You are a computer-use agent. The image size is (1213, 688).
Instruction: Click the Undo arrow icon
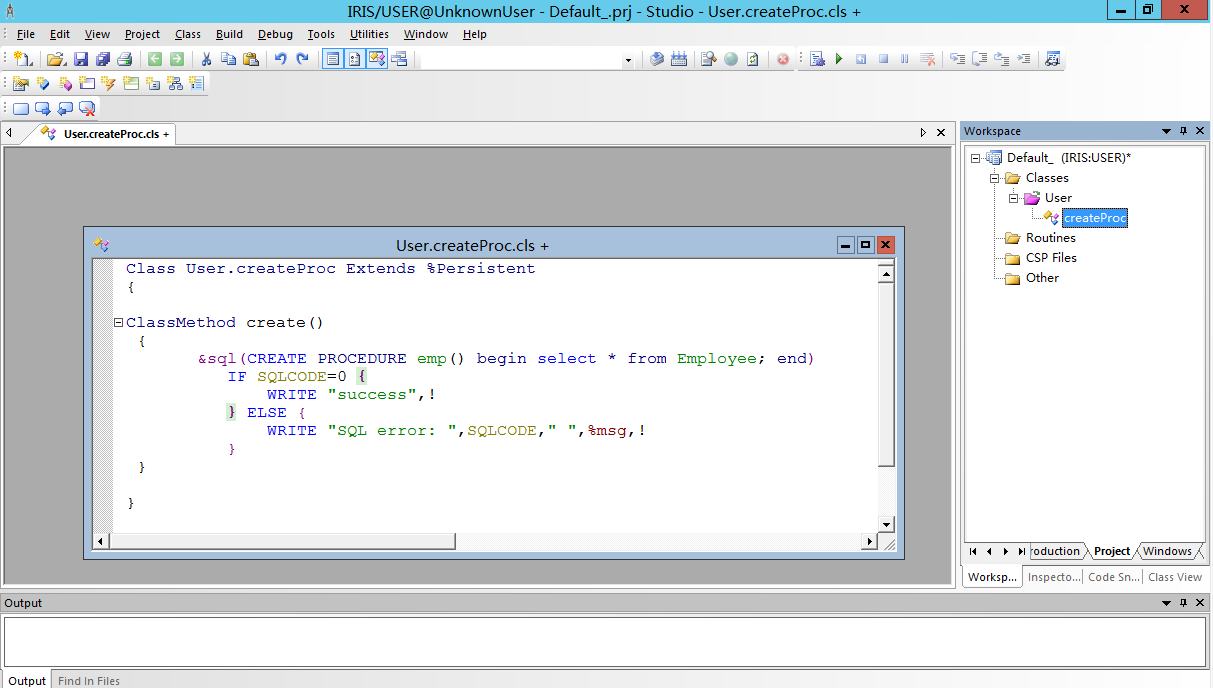(x=280, y=59)
